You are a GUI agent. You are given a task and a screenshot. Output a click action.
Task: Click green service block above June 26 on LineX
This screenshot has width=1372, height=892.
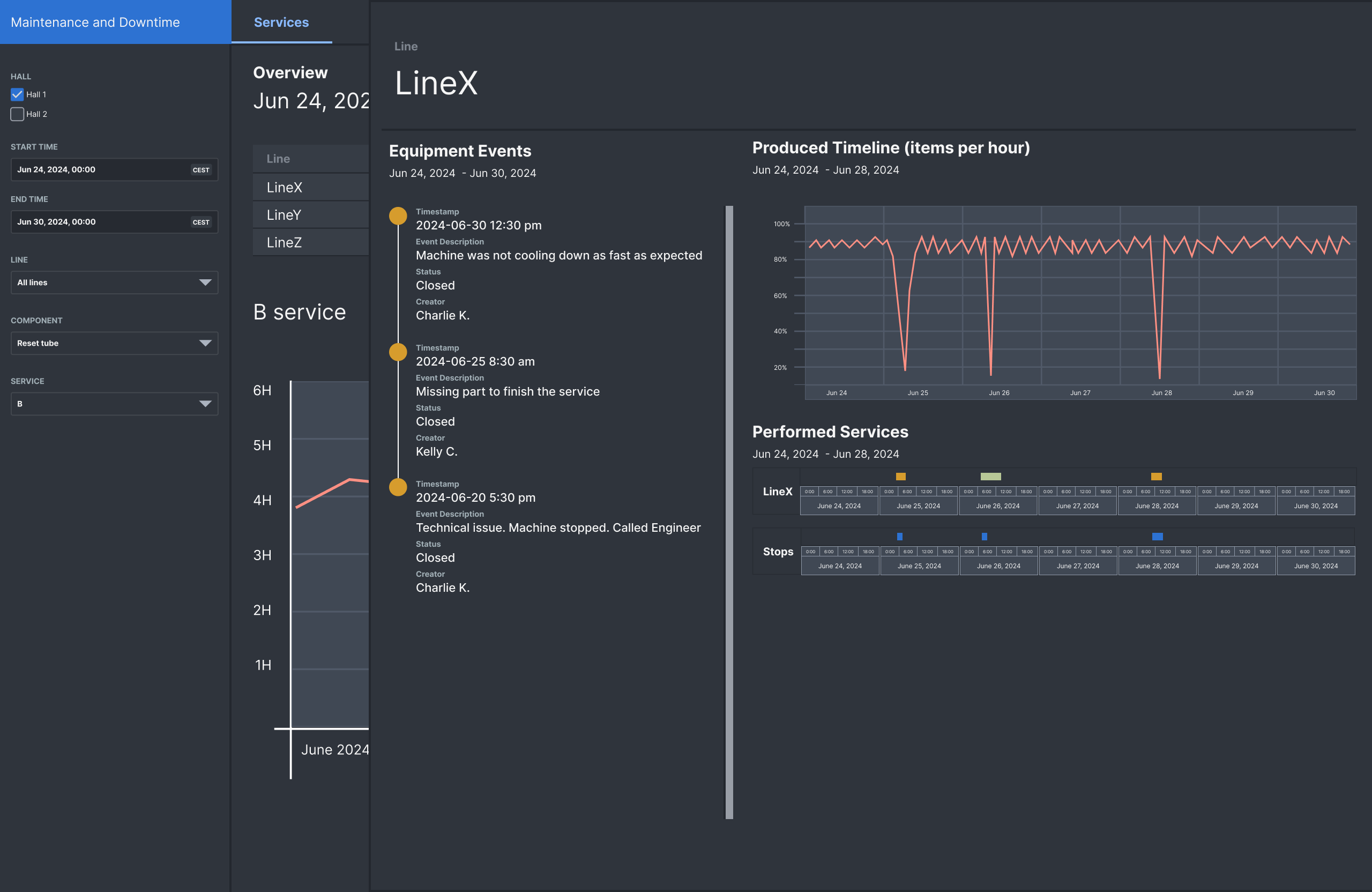[990, 476]
